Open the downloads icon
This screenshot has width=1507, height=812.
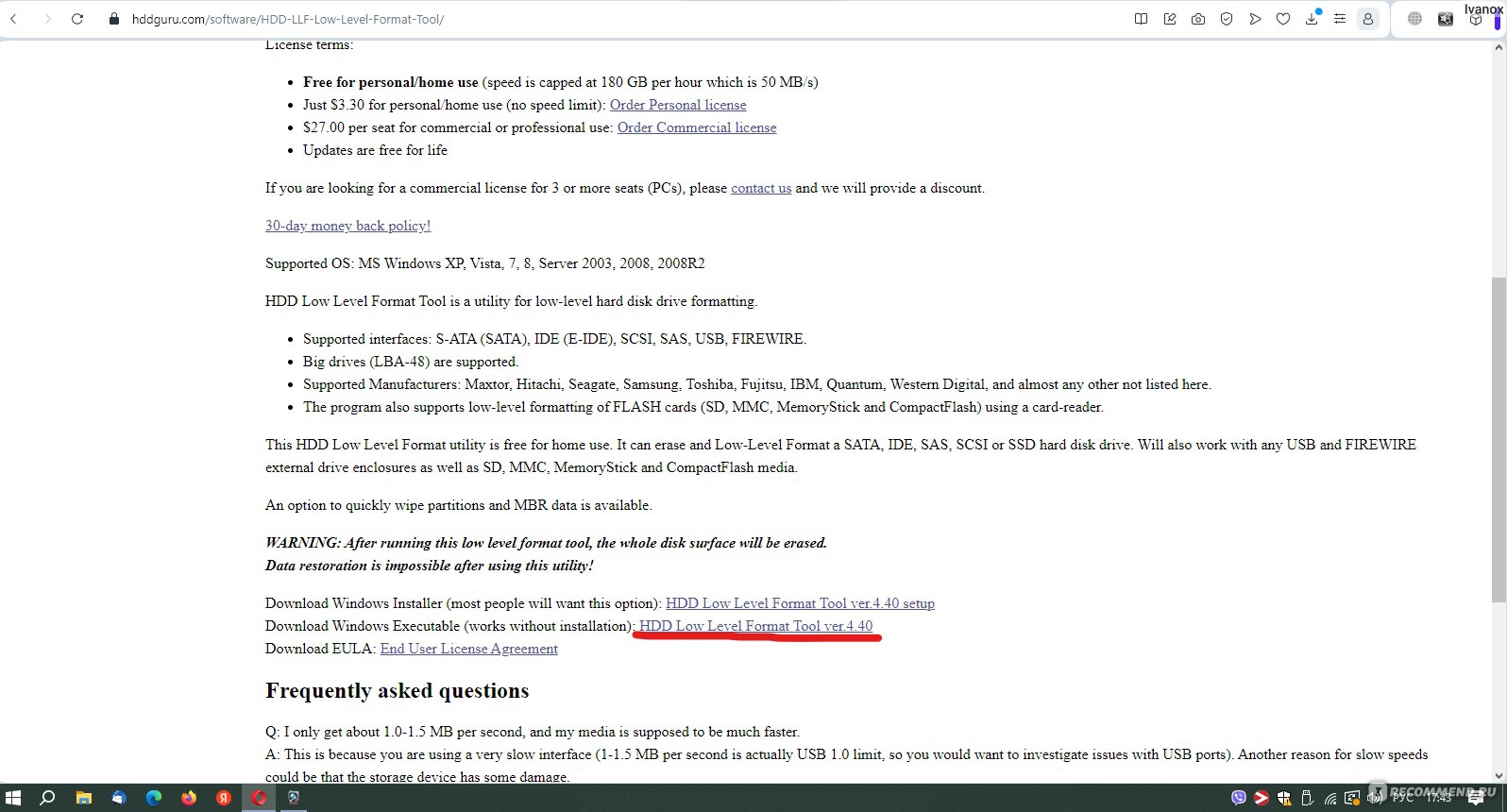(1312, 19)
